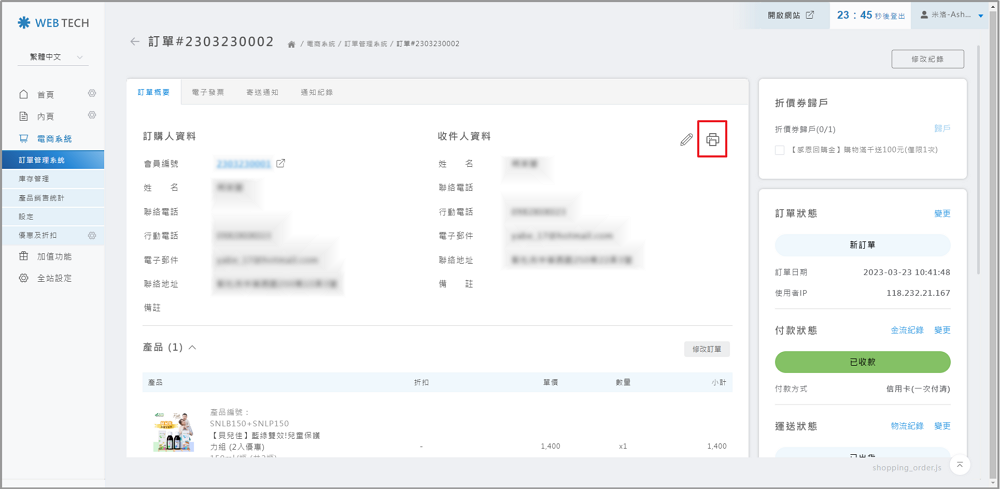This screenshot has width=1000, height=489.
Task: Click the gear icon beside 首頁
Action: pyautogui.click(x=92, y=94)
